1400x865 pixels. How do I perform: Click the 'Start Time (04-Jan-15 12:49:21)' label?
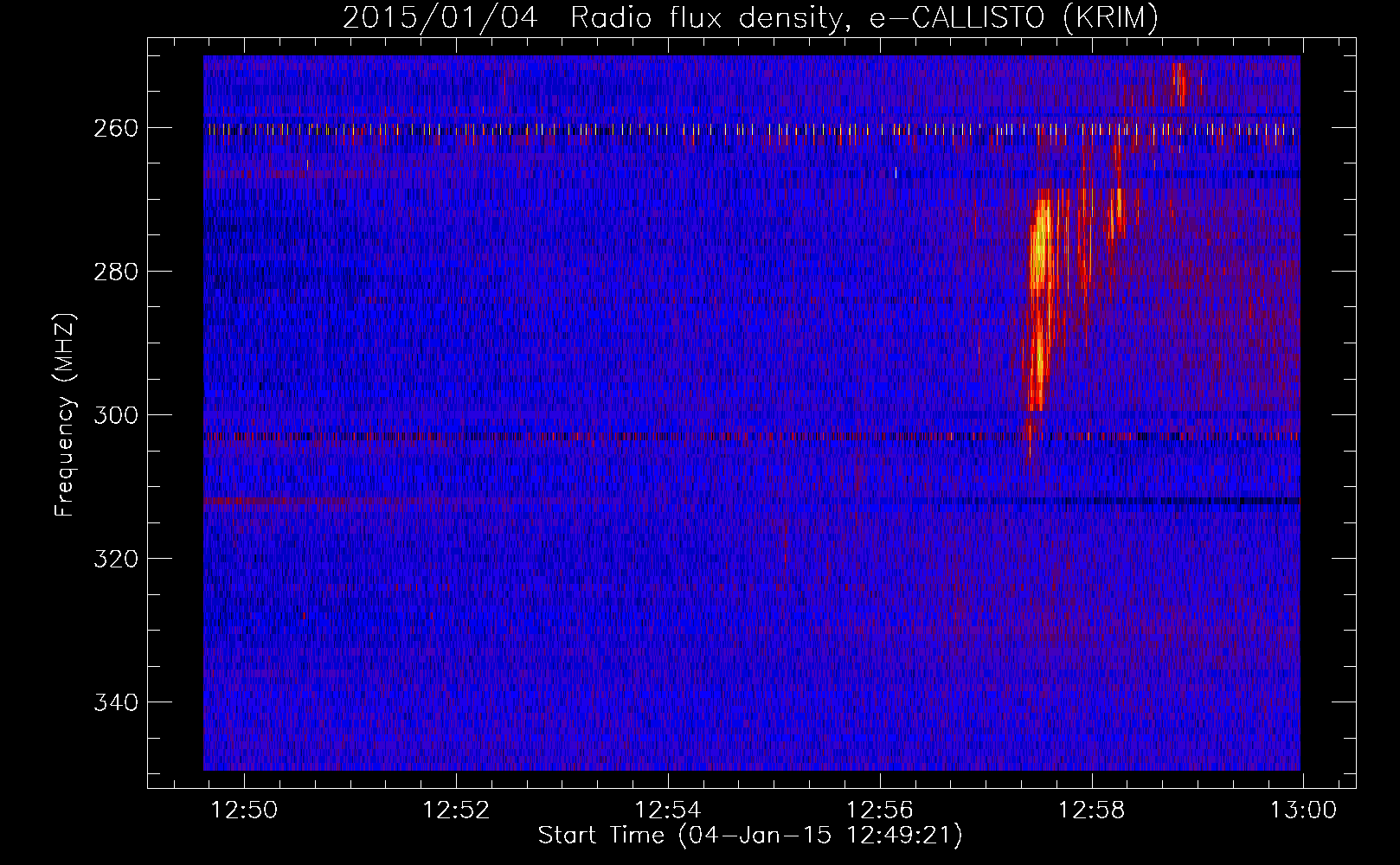750,835
